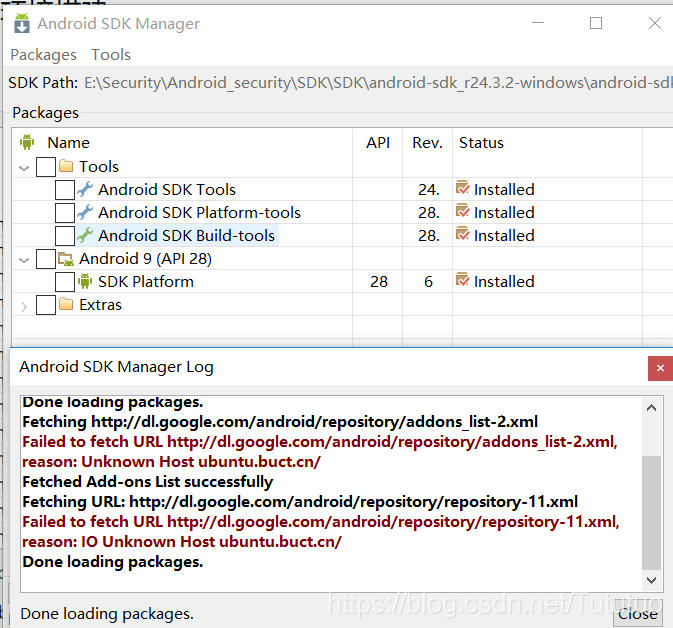Click green wrench icon beside Android SDK Build-tools
The width and height of the screenshot is (673, 628).
pyautogui.click(x=85, y=235)
